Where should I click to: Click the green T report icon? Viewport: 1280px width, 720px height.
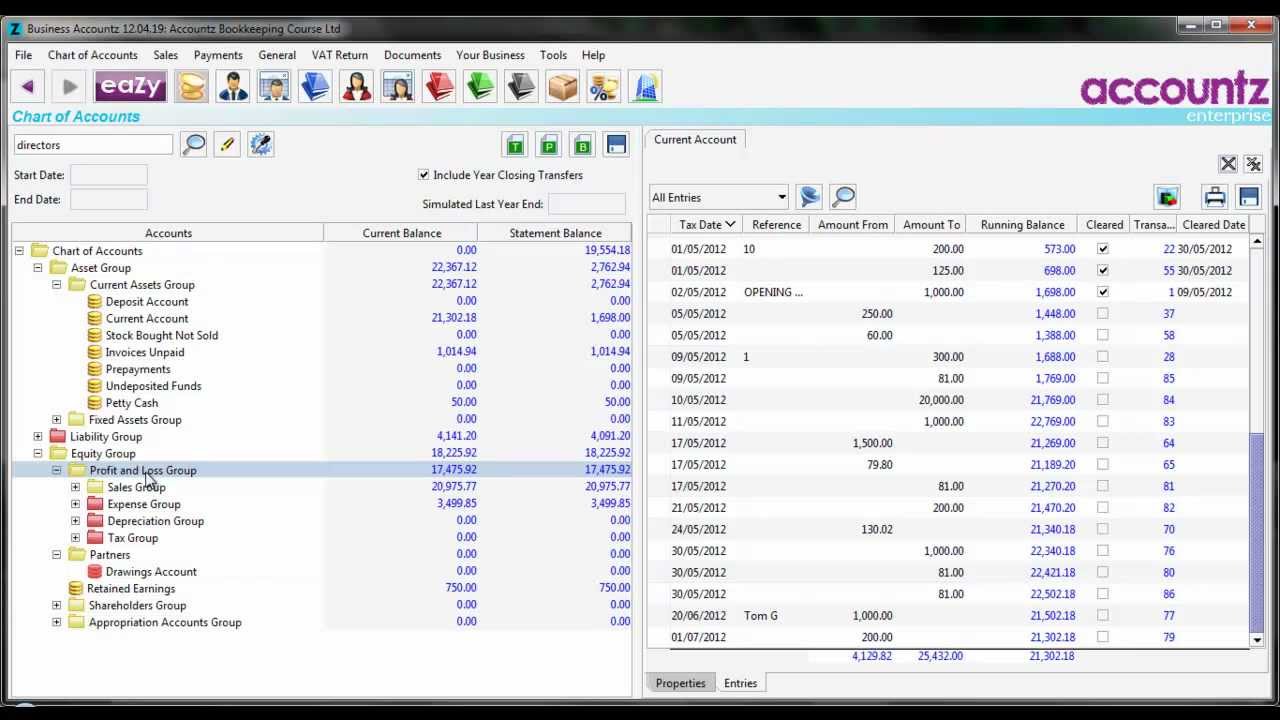click(515, 145)
